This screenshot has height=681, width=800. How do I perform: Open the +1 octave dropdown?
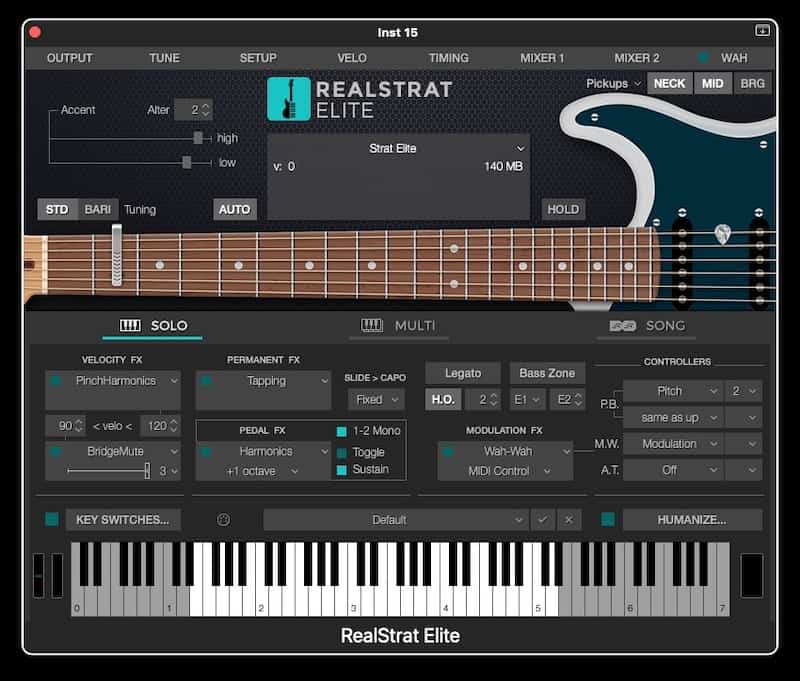pyautogui.click(x=262, y=471)
